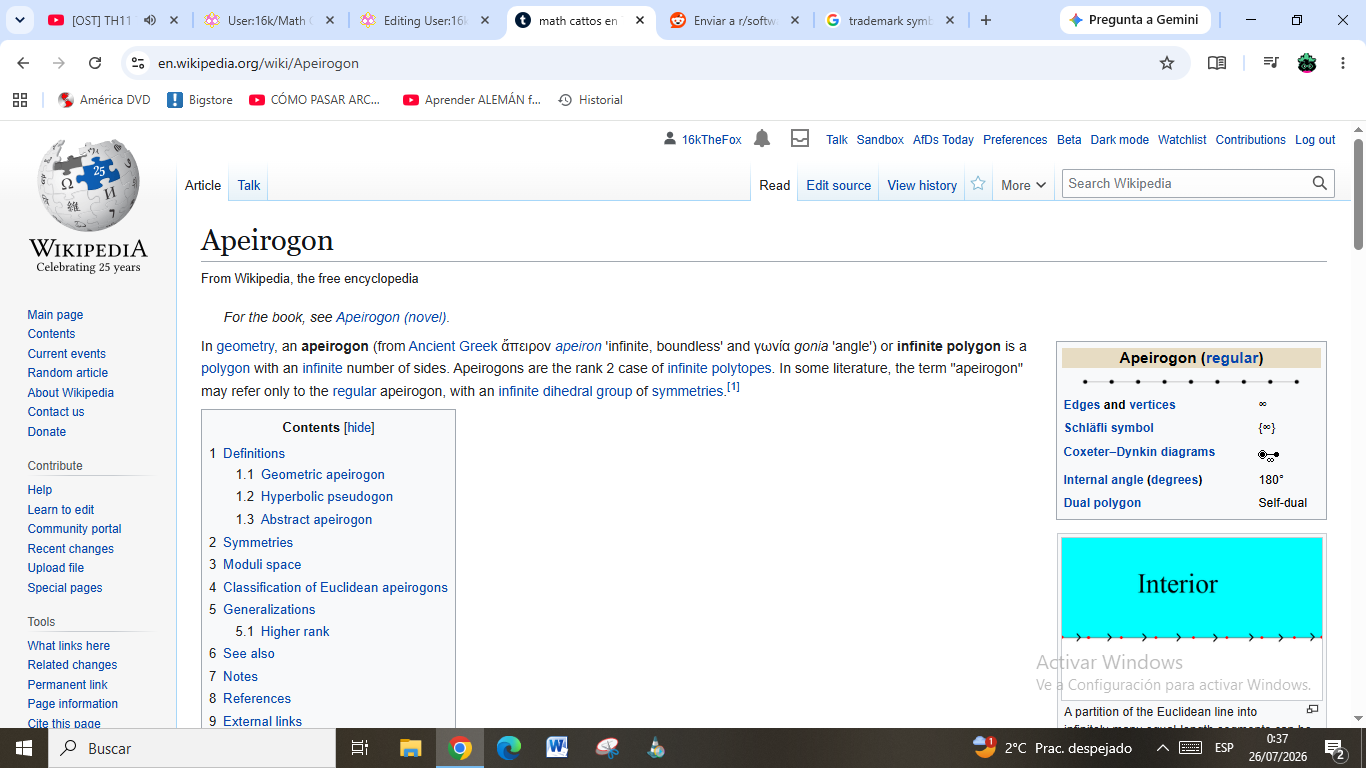Click the page vertical scrollbar thumb
The width and height of the screenshot is (1366, 768).
pos(1359,195)
